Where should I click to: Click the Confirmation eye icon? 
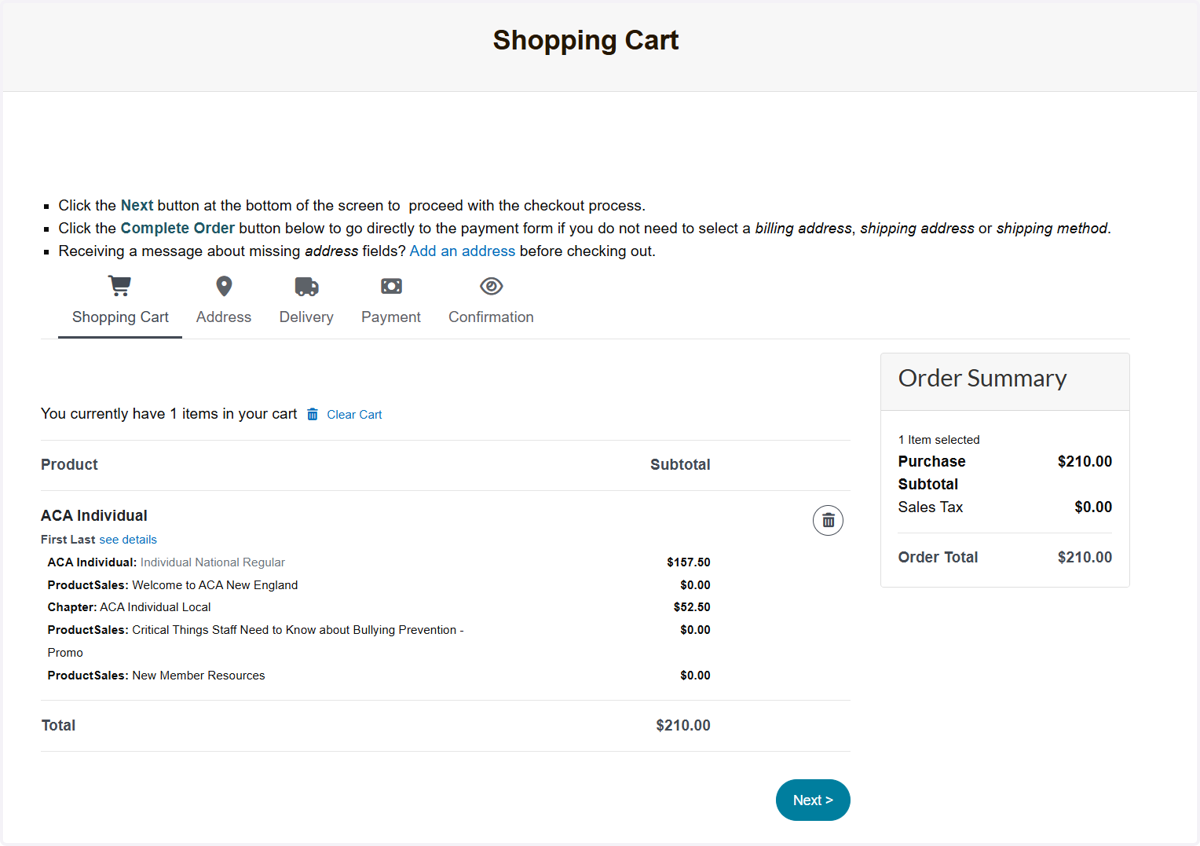[491, 287]
